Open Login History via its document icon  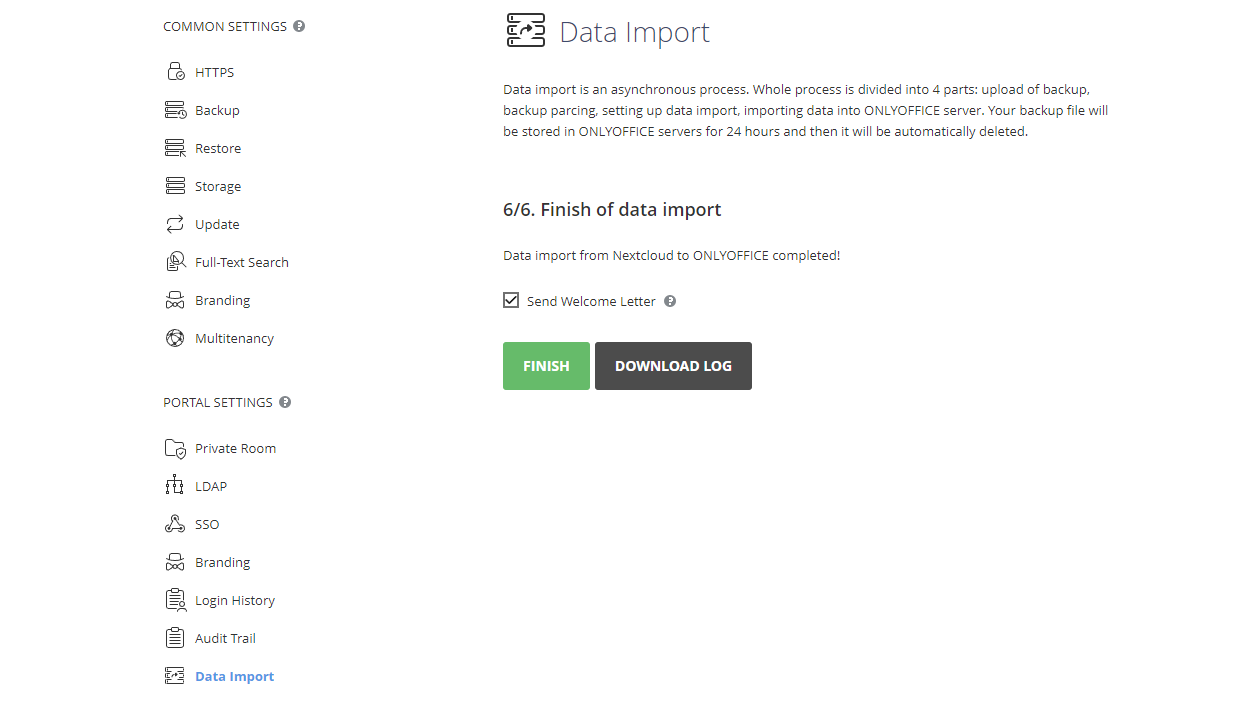click(x=175, y=599)
